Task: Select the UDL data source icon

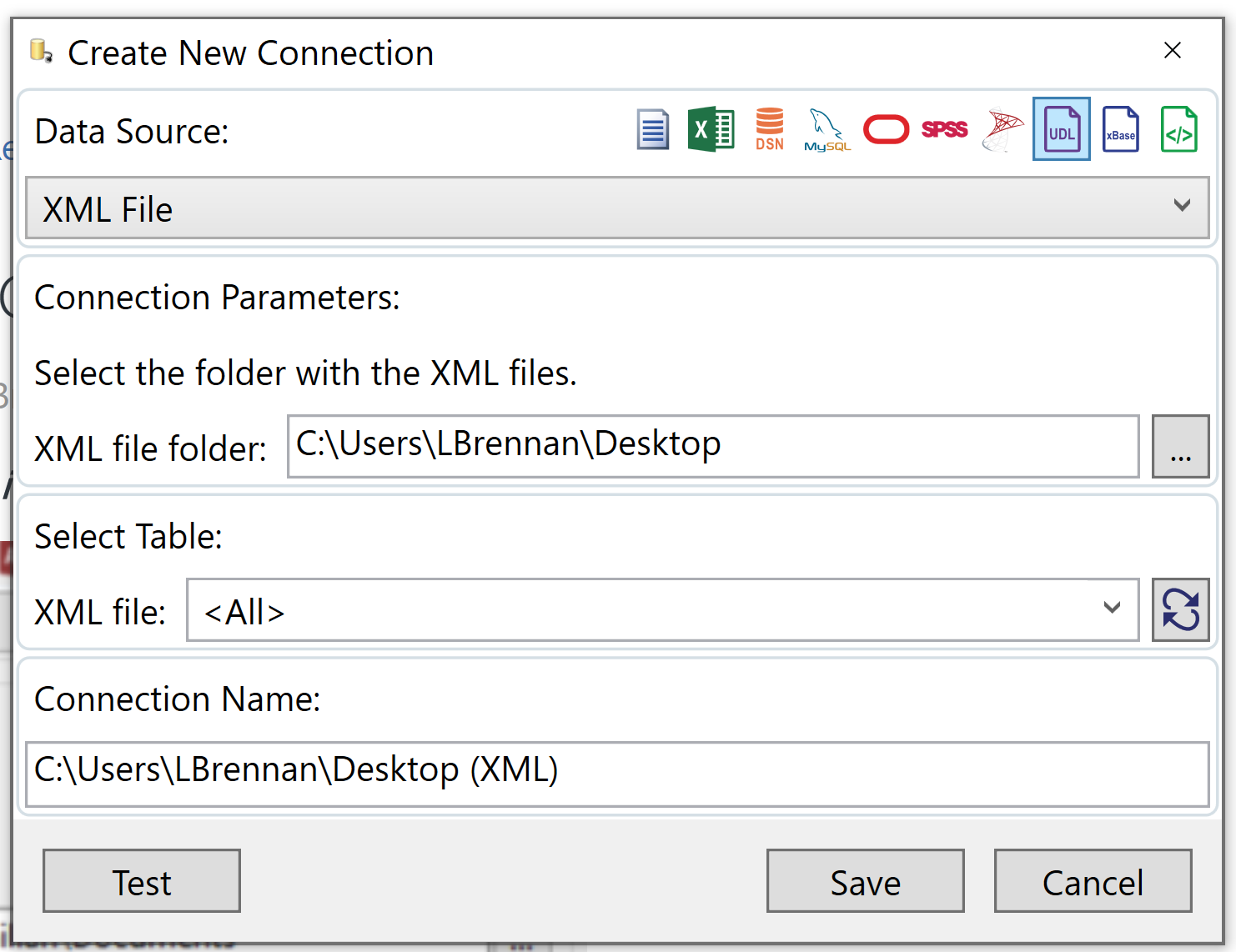Action: tap(1061, 129)
